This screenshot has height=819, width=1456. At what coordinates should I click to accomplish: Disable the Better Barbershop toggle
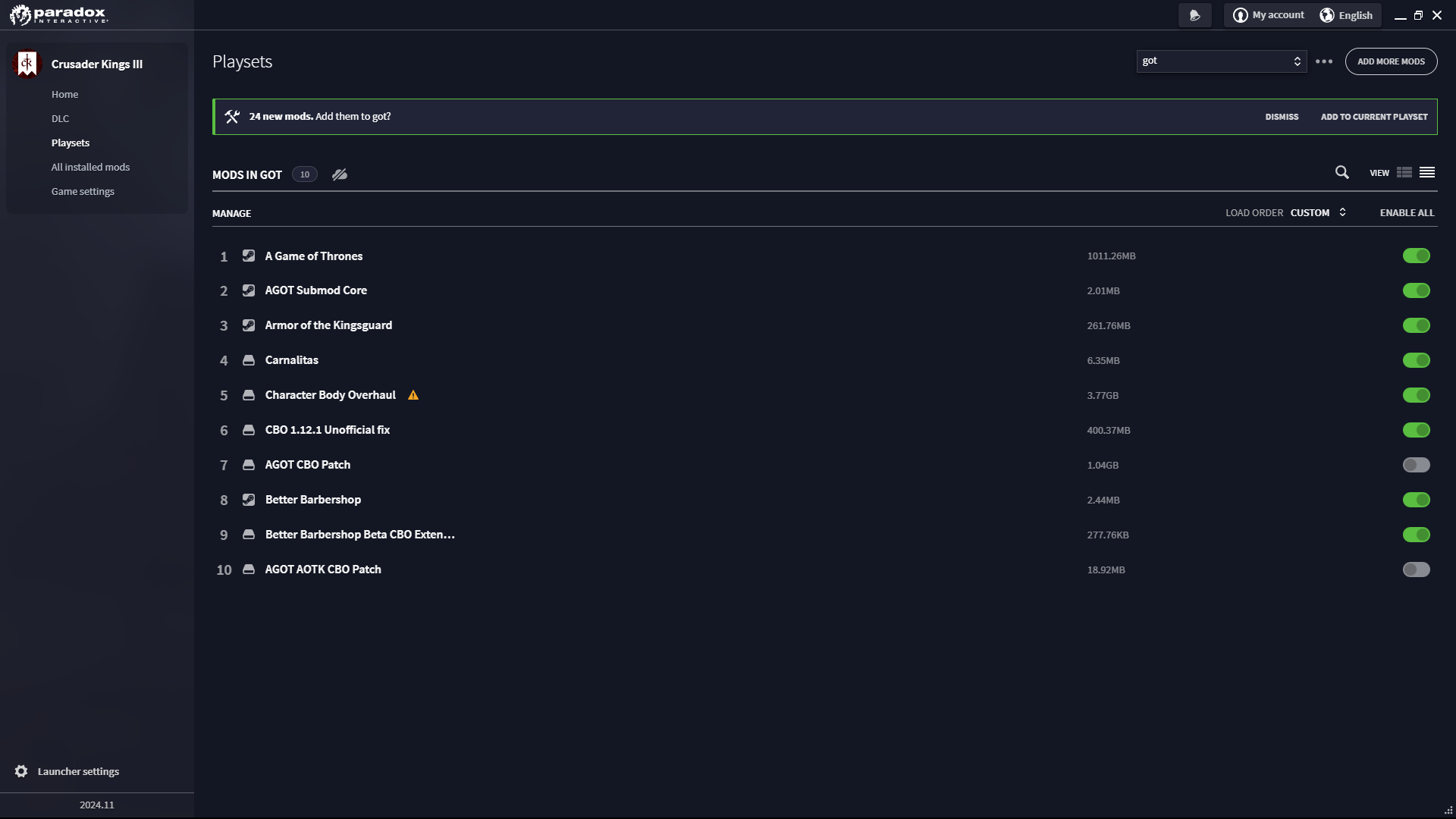click(x=1416, y=500)
